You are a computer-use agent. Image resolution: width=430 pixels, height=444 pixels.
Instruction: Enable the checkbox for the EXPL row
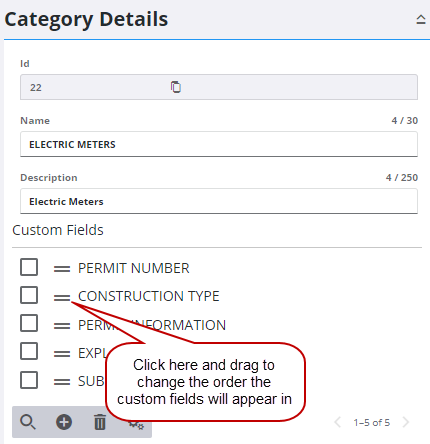coord(29,351)
